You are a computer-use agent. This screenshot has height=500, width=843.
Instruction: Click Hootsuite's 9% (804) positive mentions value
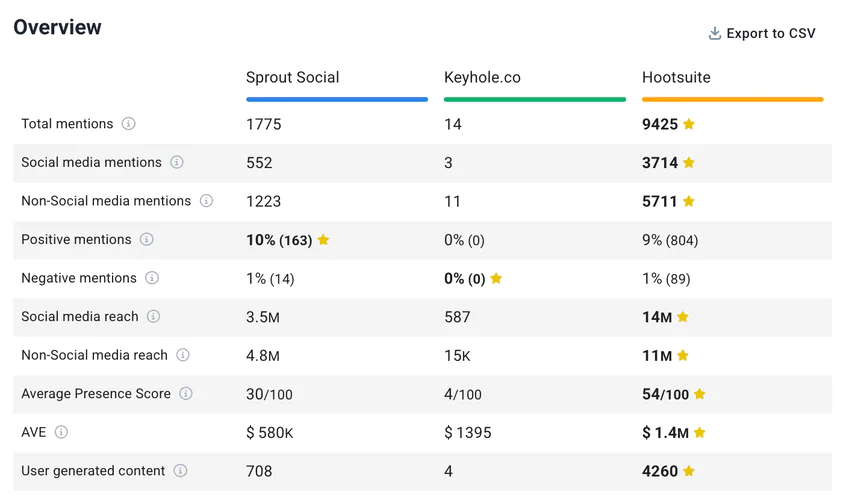(670, 240)
